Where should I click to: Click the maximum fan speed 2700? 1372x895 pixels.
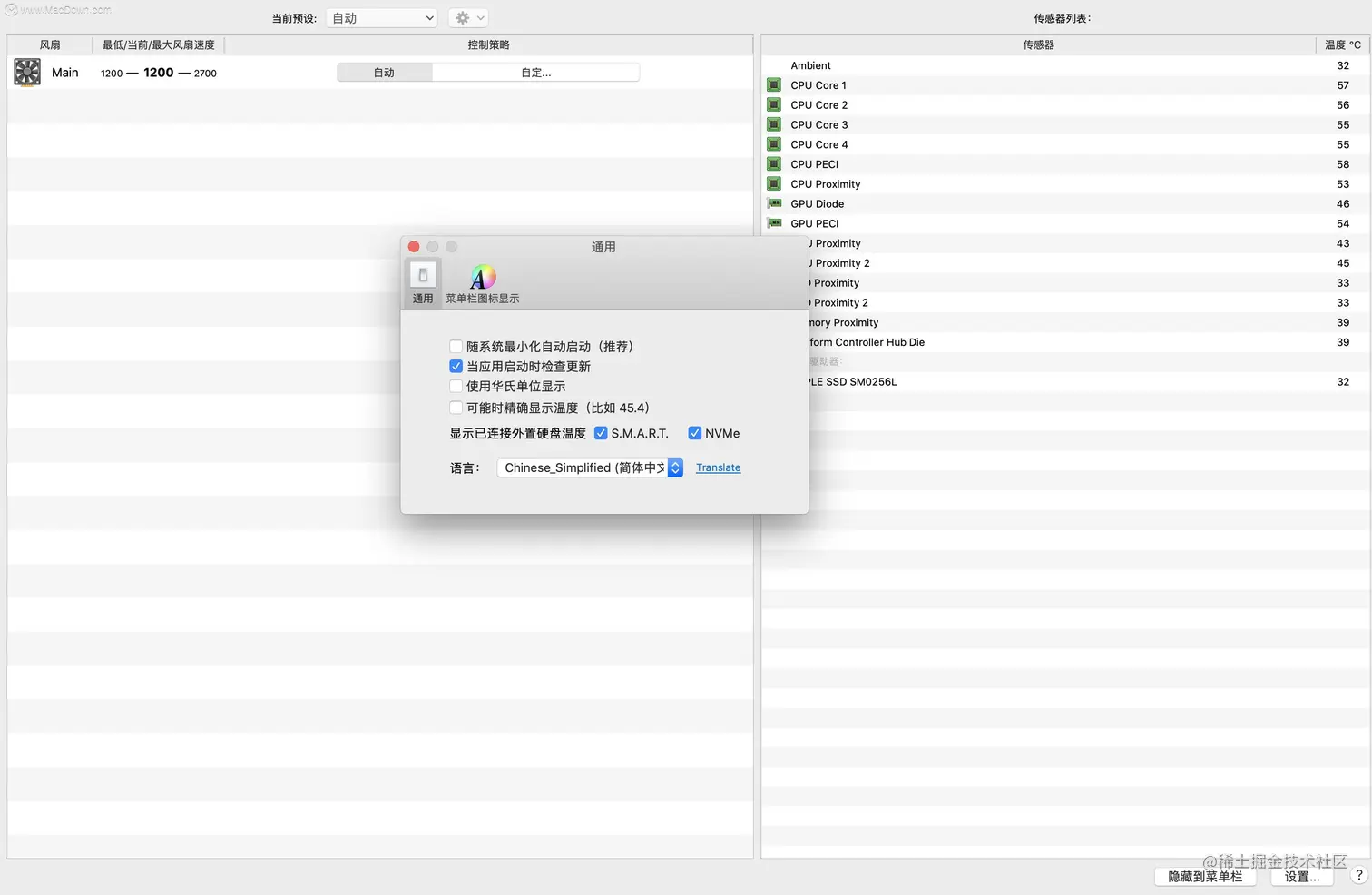(x=205, y=74)
